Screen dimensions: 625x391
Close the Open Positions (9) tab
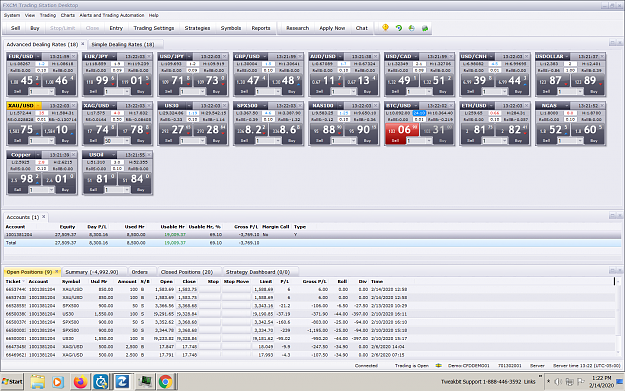pyautogui.click(x=57, y=271)
